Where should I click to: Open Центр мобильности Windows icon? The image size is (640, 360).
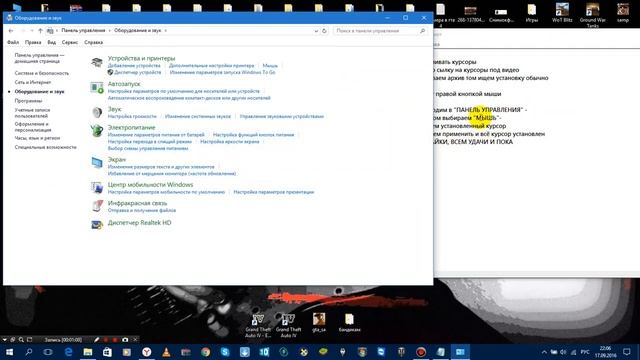coord(97,187)
